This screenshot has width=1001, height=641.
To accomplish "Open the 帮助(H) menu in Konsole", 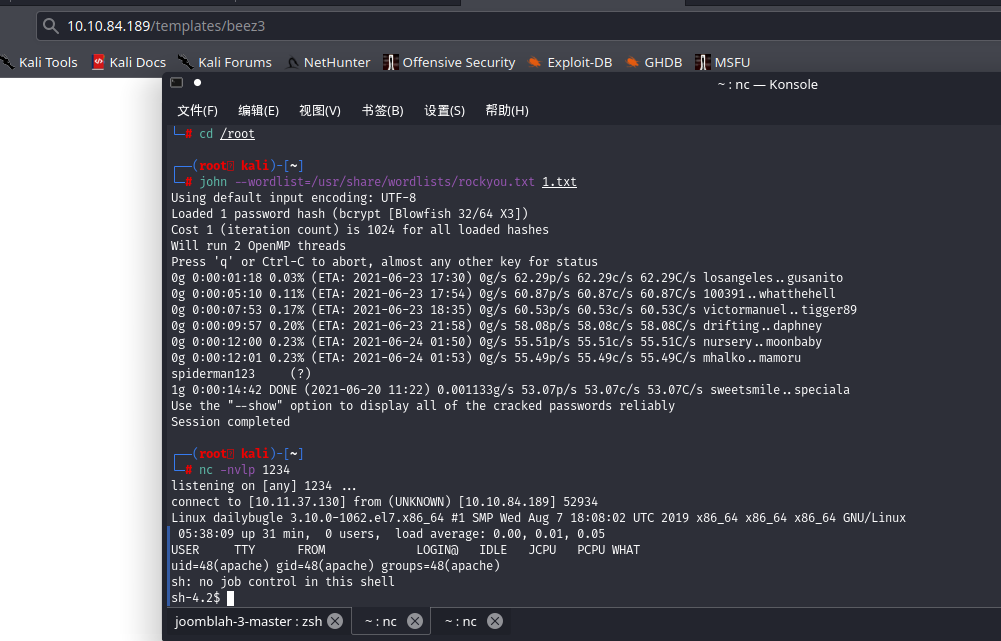I will (x=507, y=110).
